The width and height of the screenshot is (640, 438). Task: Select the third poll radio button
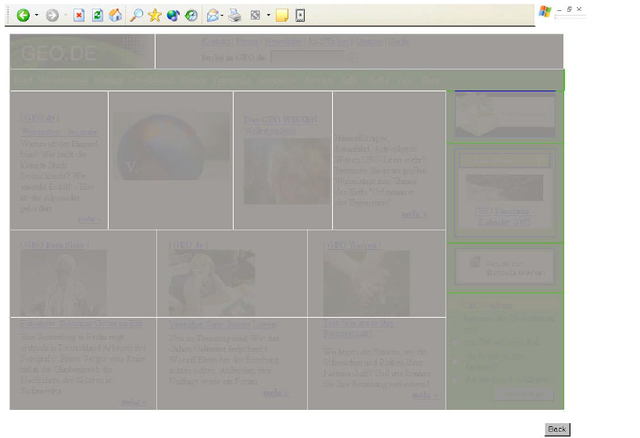pyautogui.click(x=455, y=380)
